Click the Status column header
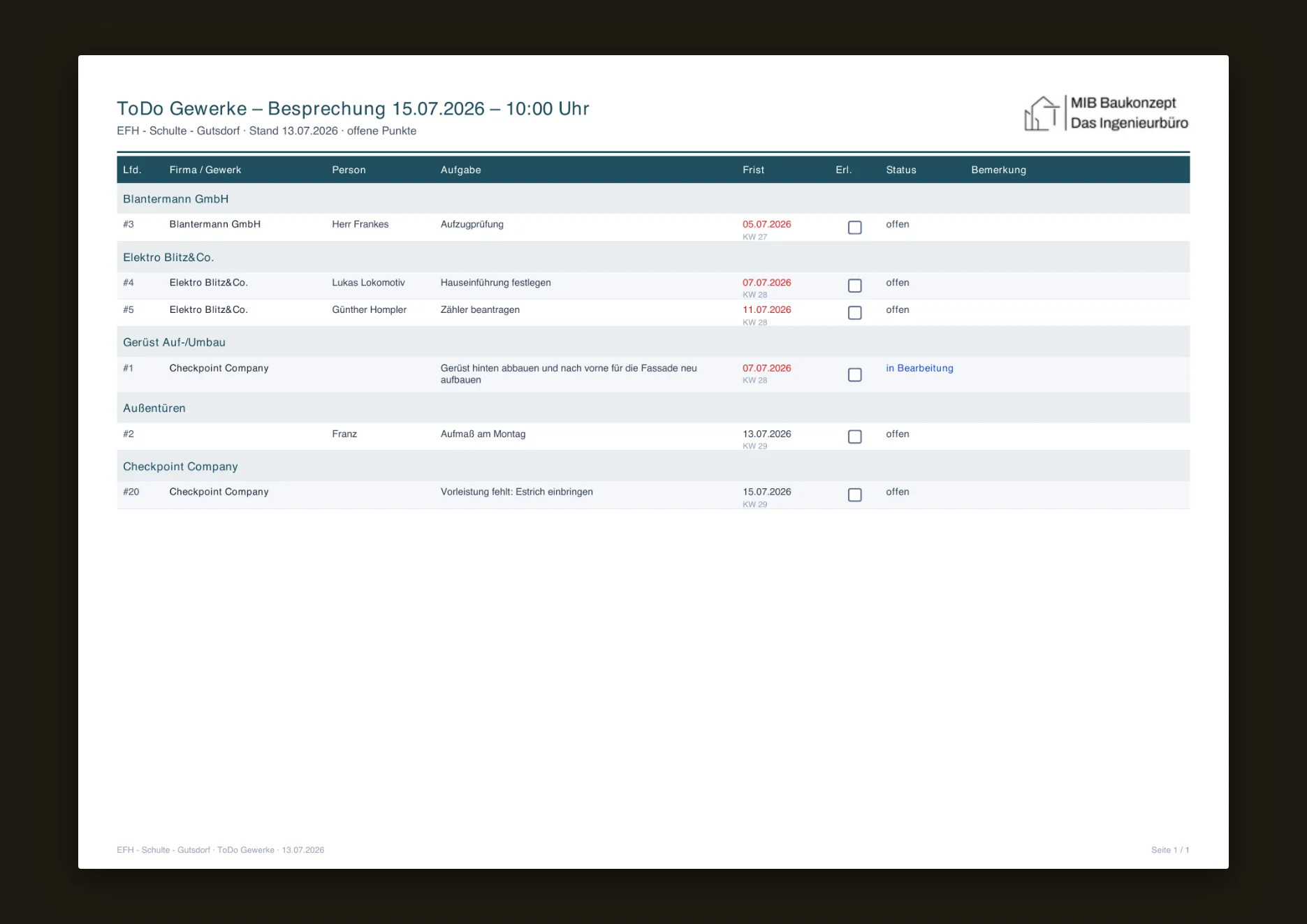The width and height of the screenshot is (1307, 924). pos(901,170)
